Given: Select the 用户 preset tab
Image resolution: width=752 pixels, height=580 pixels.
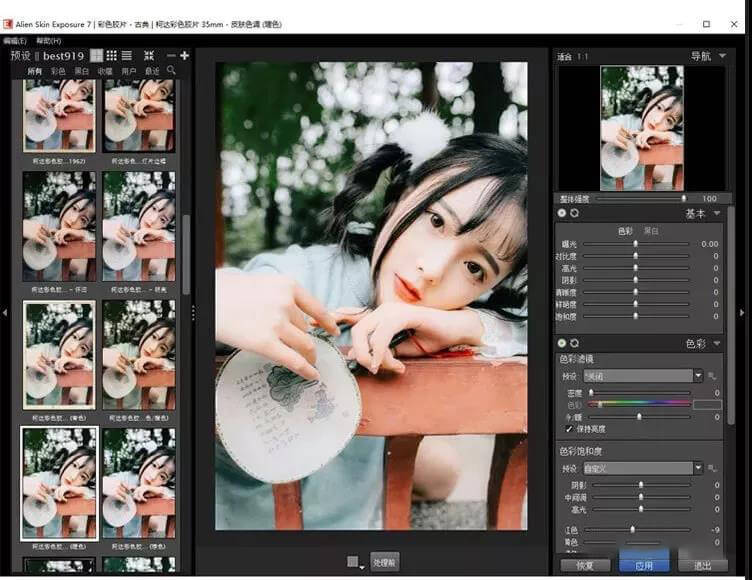Looking at the screenshot, I should coord(129,71).
